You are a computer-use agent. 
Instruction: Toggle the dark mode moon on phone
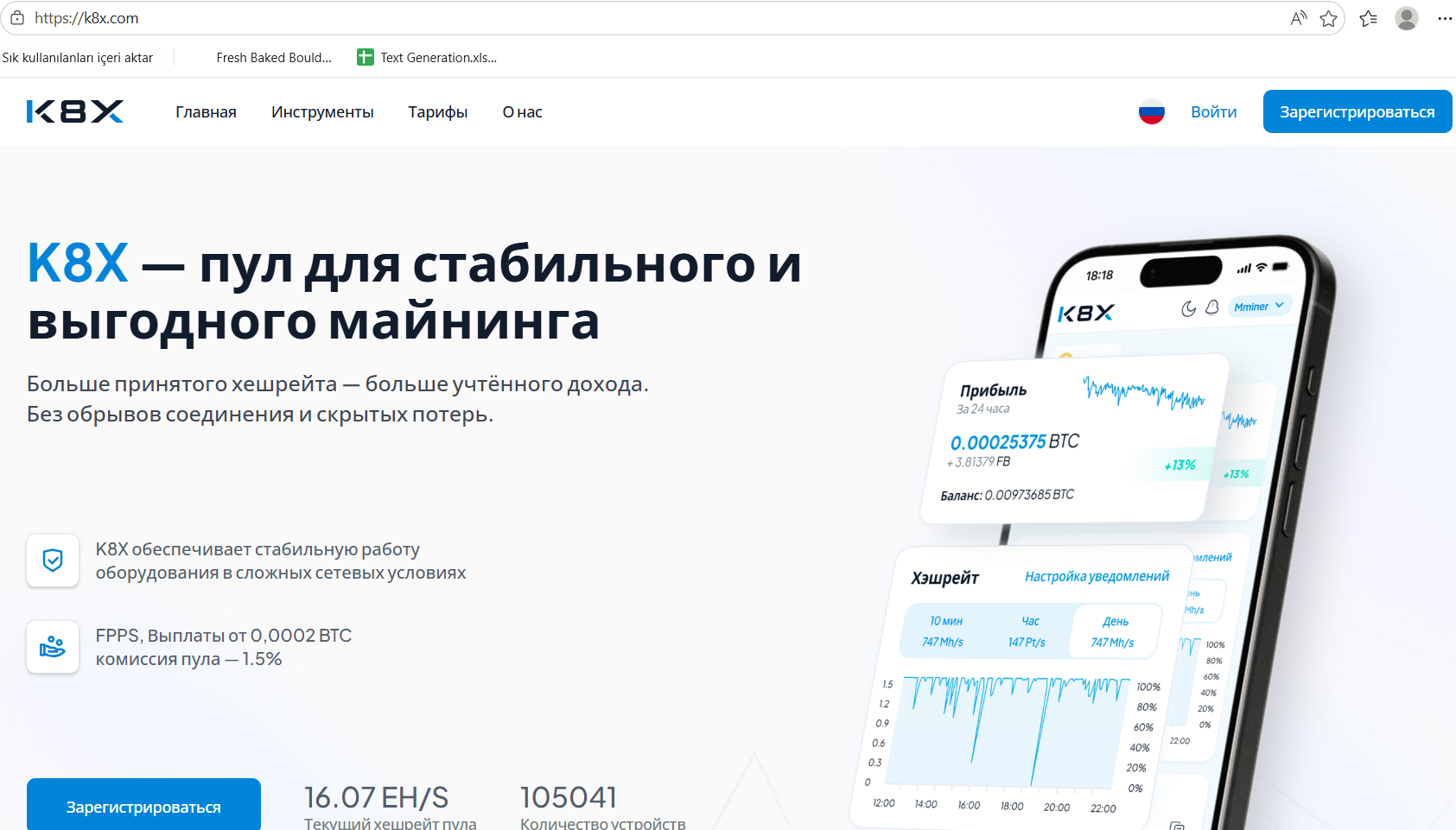tap(1189, 309)
